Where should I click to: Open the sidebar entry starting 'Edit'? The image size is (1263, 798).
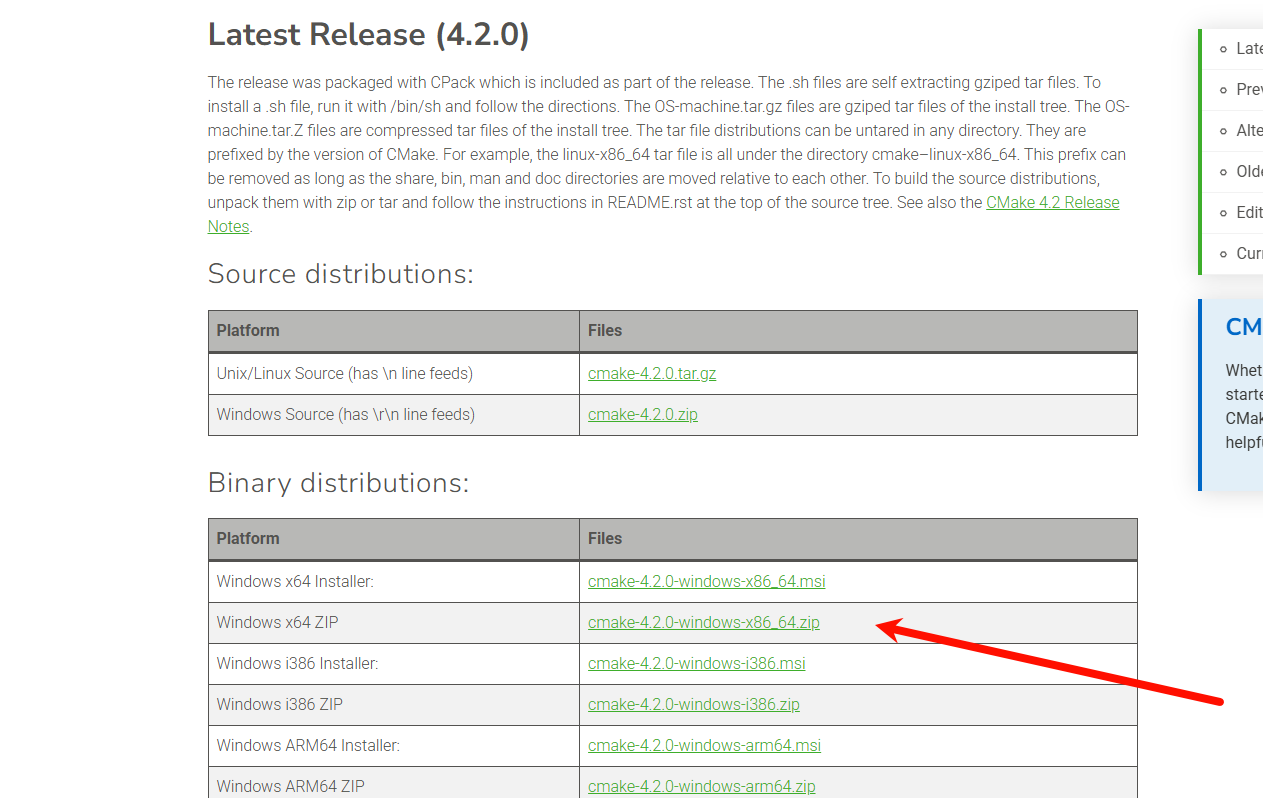pos(1248,212)
